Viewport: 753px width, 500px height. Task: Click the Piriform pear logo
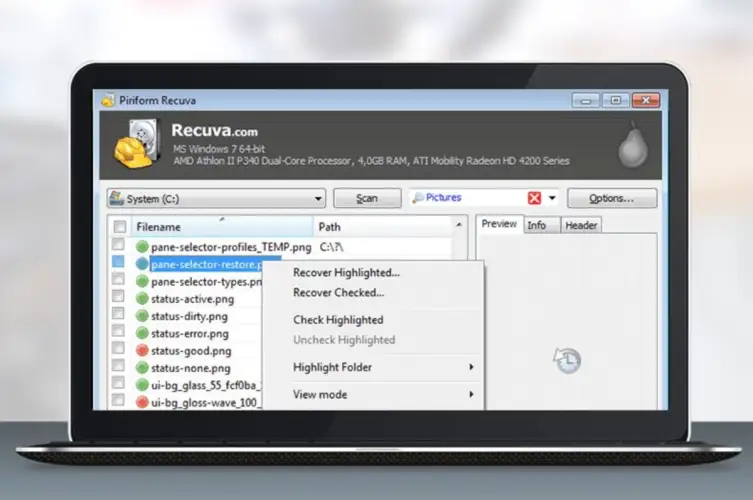point(629,147)
